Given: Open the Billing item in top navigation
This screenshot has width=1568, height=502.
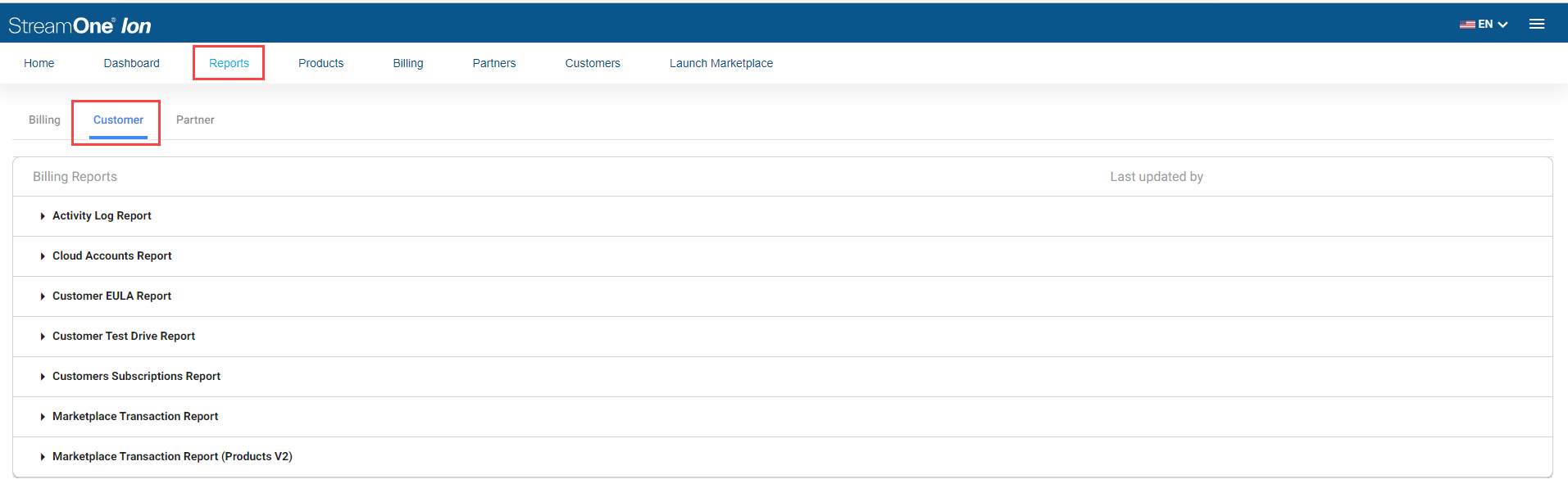Looking at the screenshot, I should (x=408, y=63).
